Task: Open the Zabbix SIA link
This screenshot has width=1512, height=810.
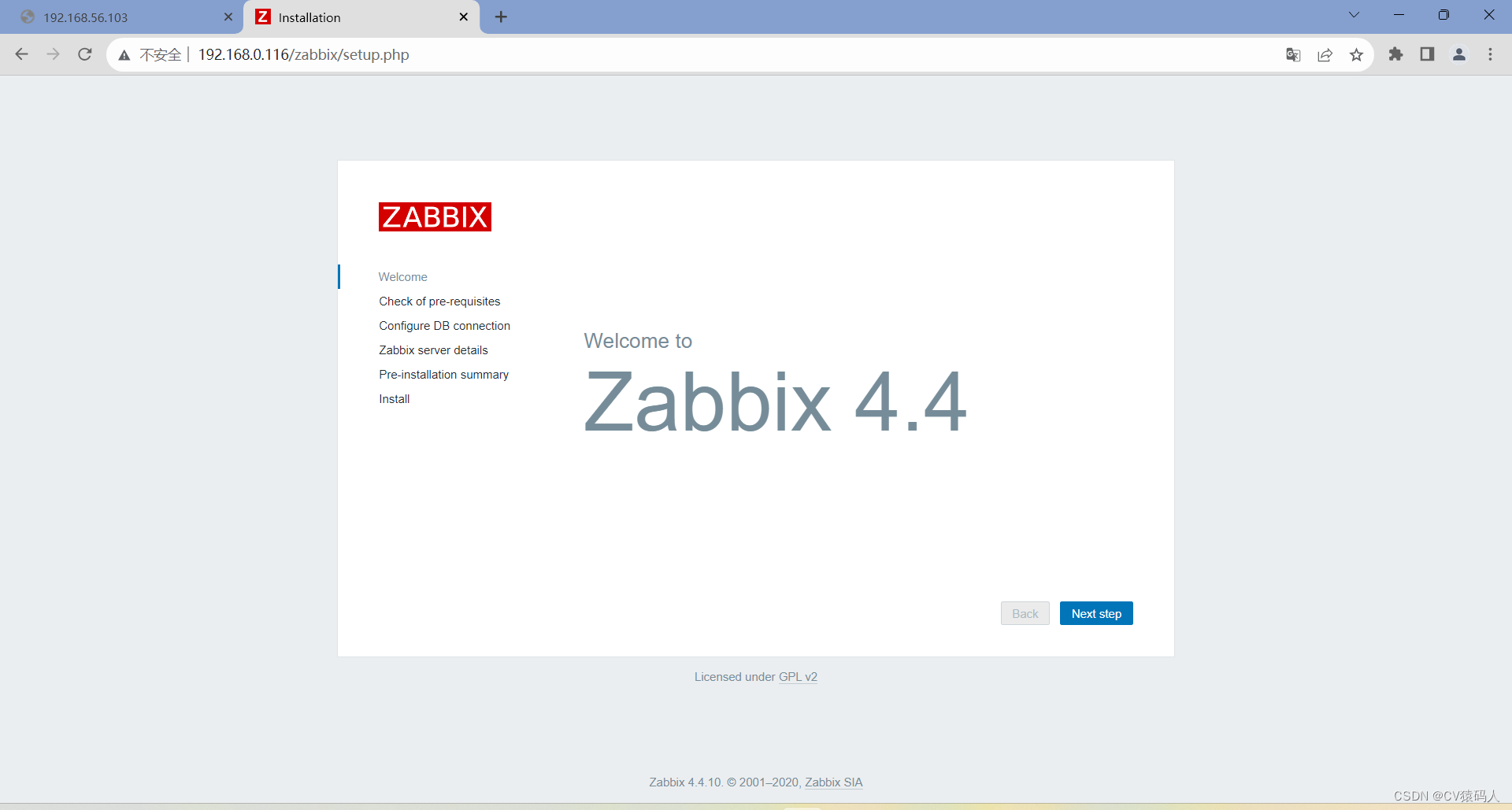Action: tap(833, 782)
